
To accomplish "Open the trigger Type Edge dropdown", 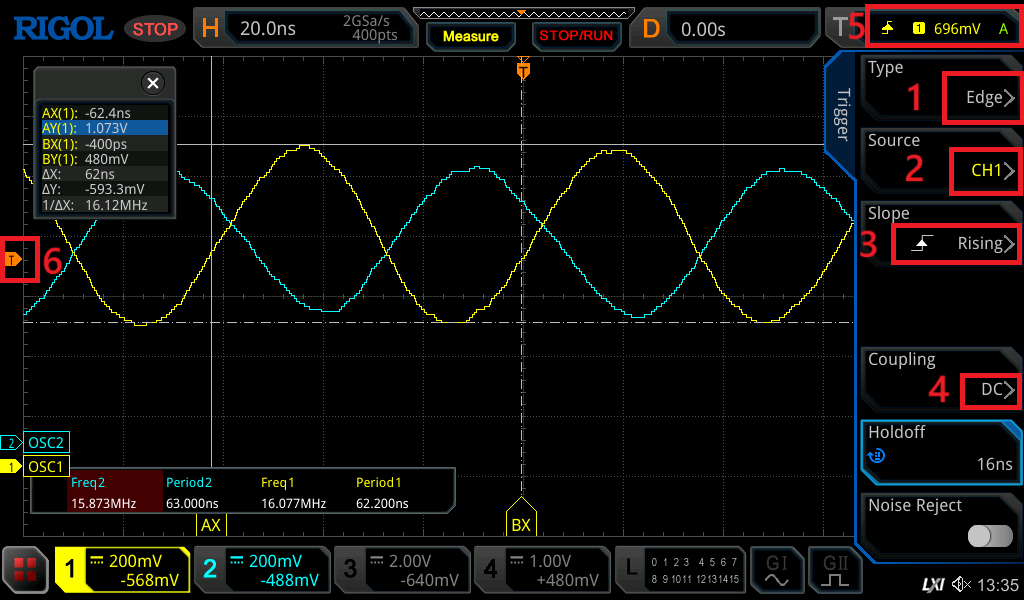I will click(x=981, y=98).
